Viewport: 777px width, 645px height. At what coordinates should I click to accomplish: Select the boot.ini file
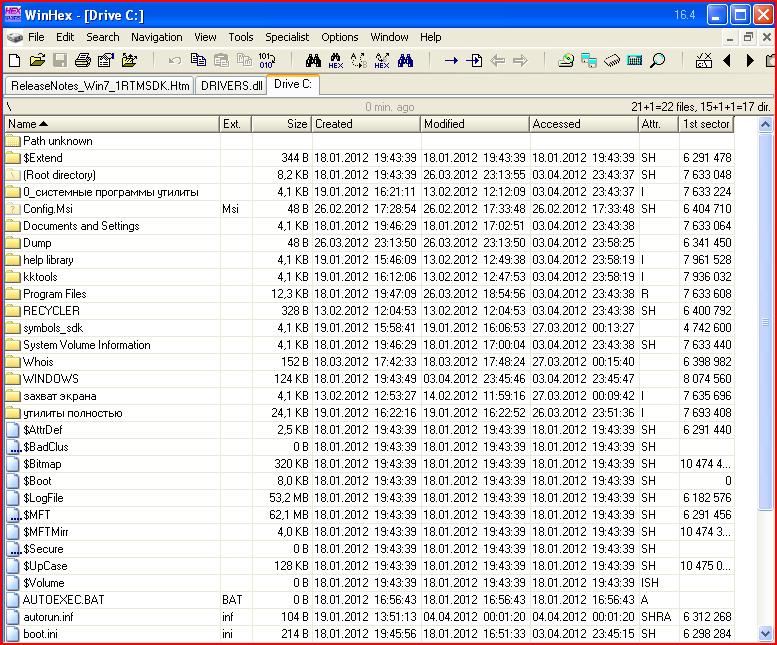point(369,634)
